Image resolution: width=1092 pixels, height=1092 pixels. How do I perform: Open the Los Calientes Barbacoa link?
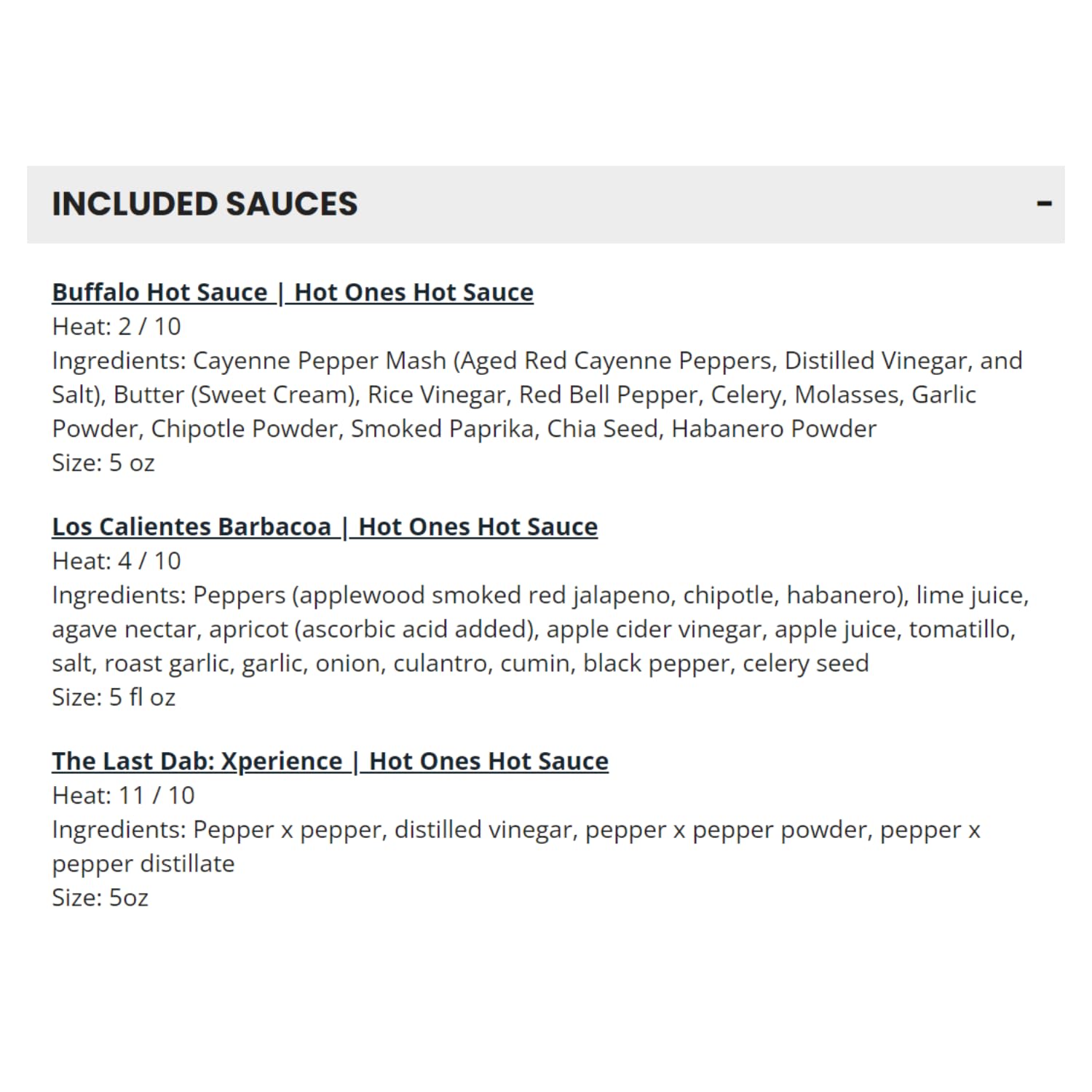click(x=325, y=527)
